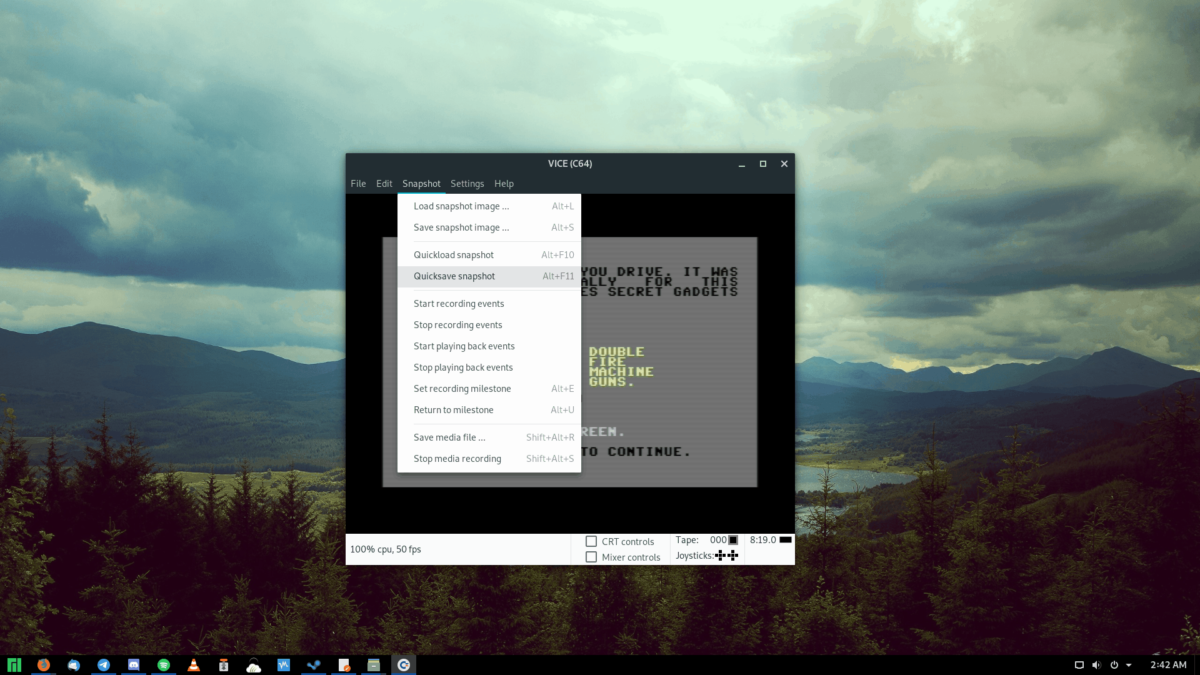Select Save media file
Screen dimensions: 1200x675
click(x=489, y=437)
